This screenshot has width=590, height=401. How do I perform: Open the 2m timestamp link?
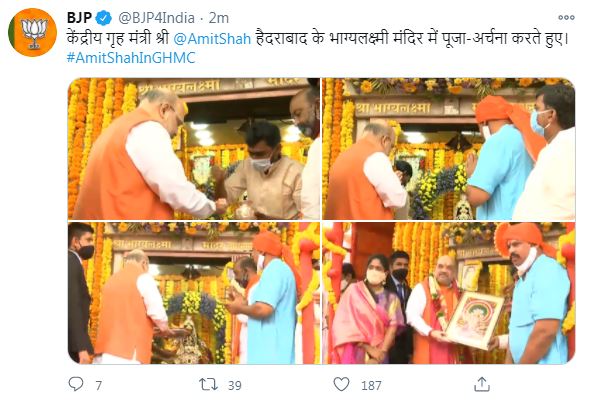[219, 18]
